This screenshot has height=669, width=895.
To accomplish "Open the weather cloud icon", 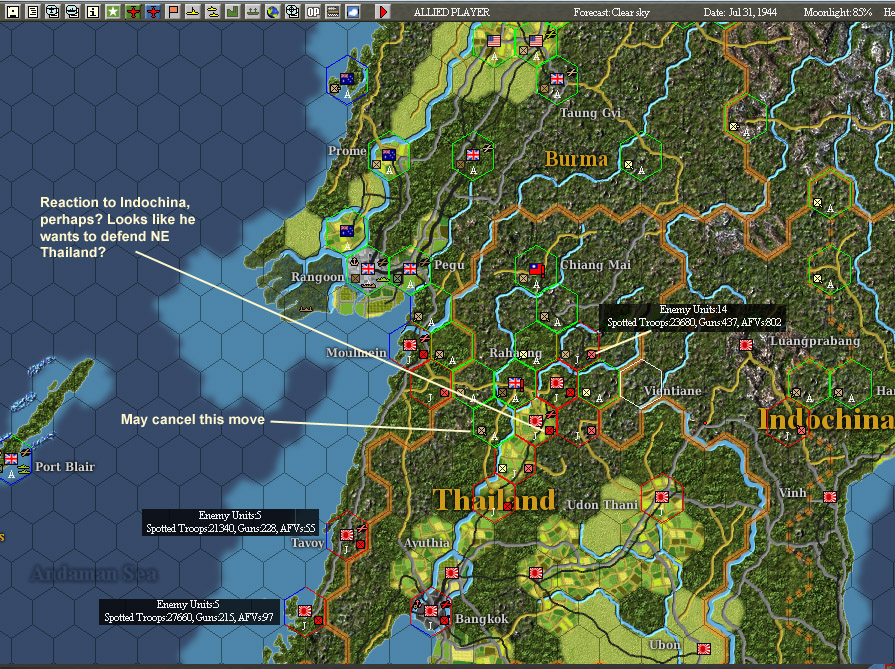I will tap(353, 11).
